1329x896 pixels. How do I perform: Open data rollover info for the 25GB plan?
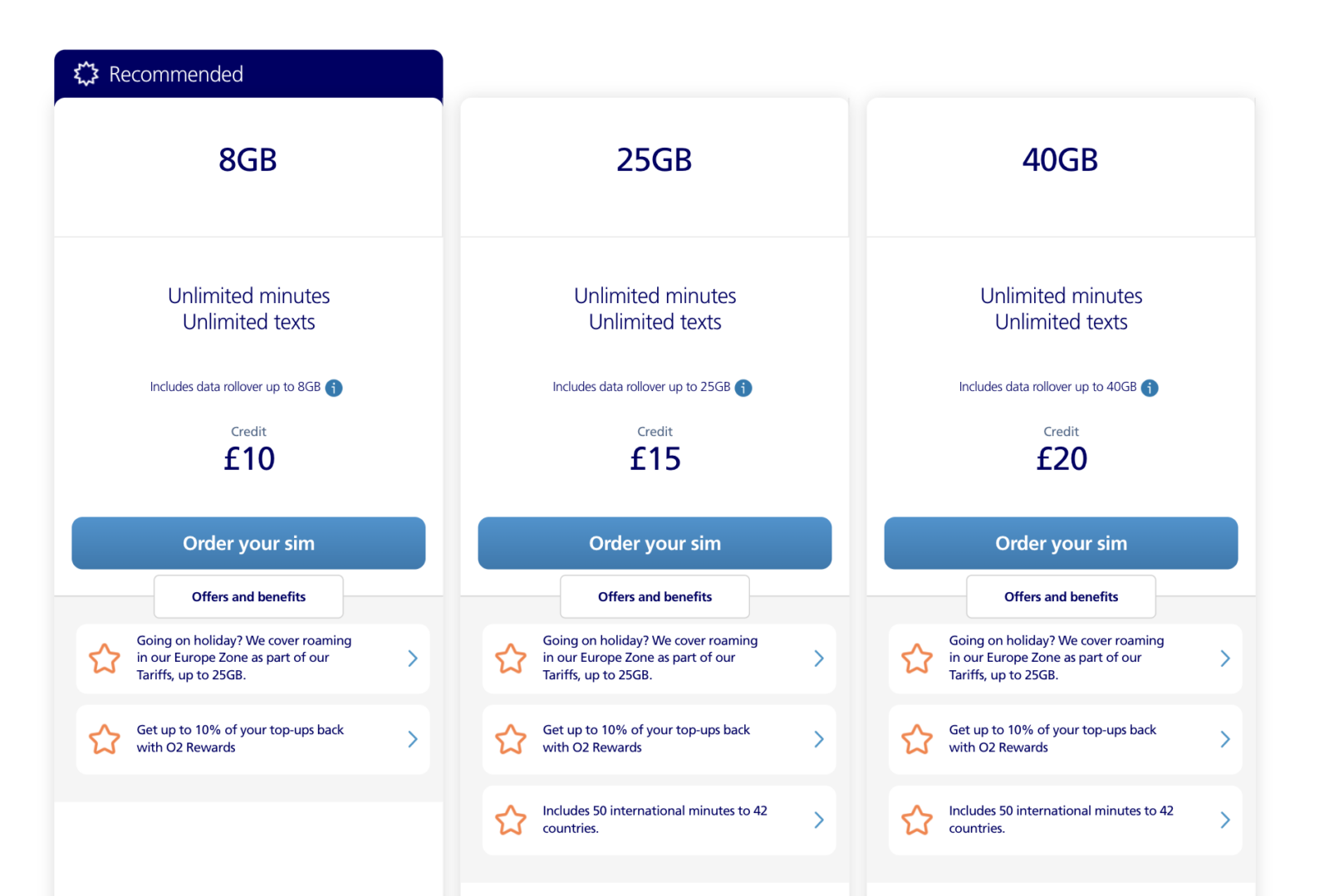[744, 387]
